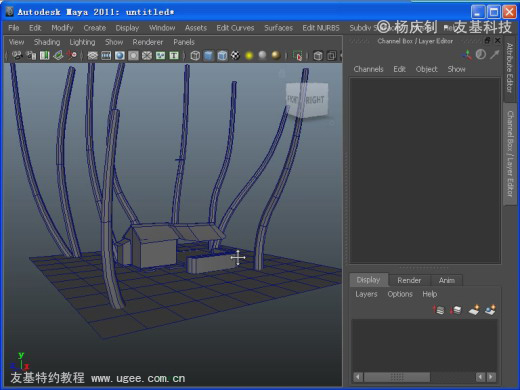Open the viewport Renderer menu
Screen dimensions: 520x390
tap(148, 42)
